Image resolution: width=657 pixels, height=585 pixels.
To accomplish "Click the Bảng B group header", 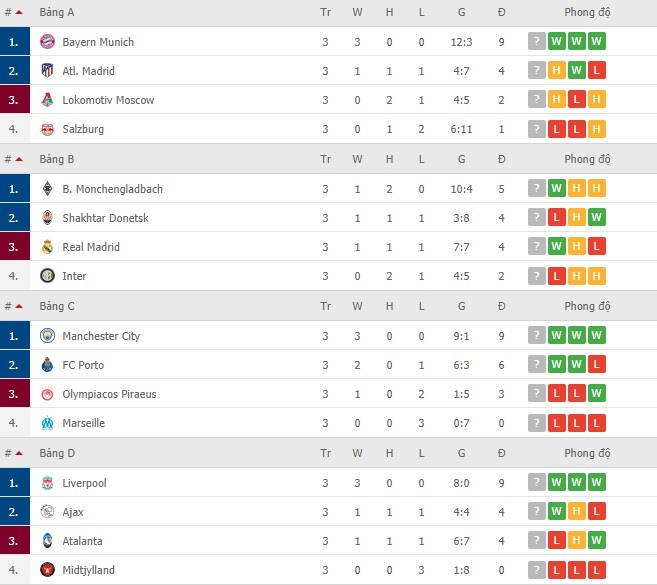I will click(x=57, y=159).
